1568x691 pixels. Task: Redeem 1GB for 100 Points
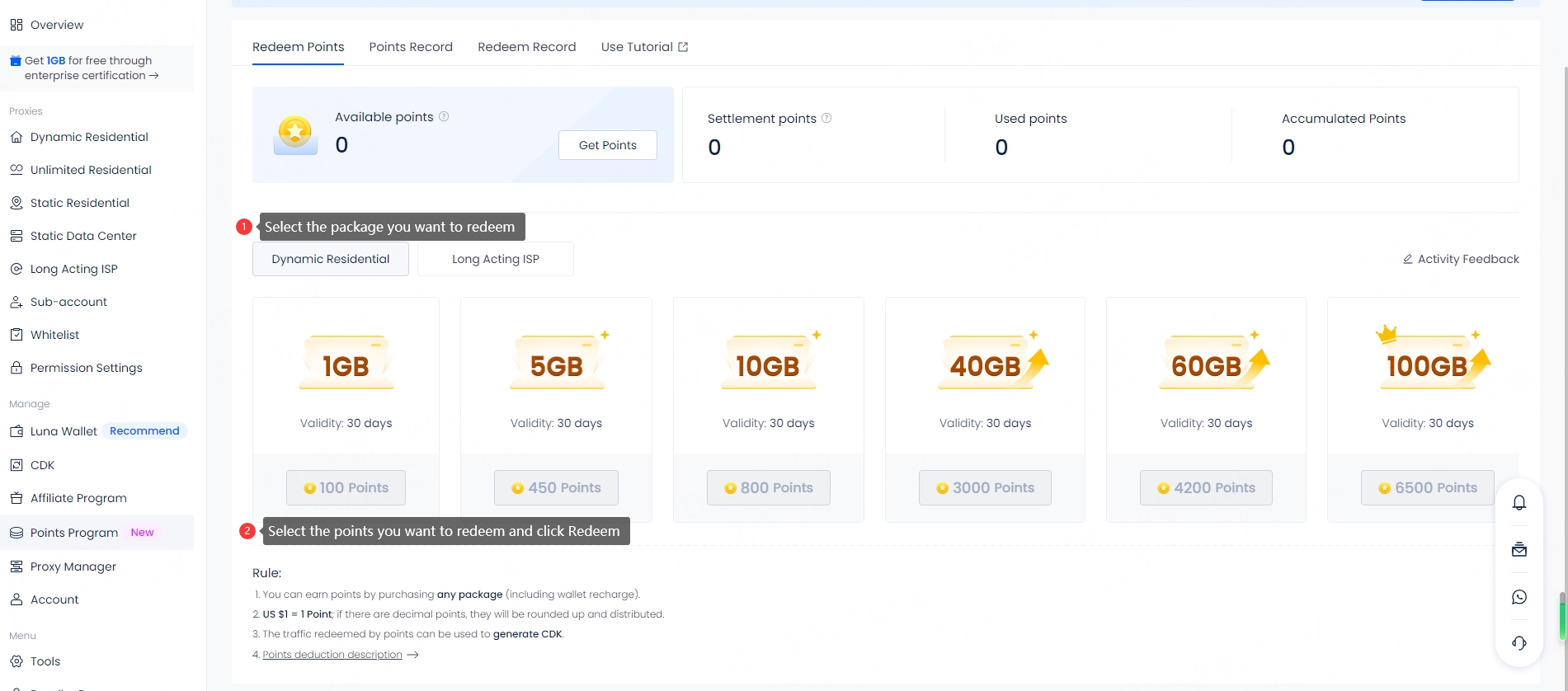[x=346, y=487]
